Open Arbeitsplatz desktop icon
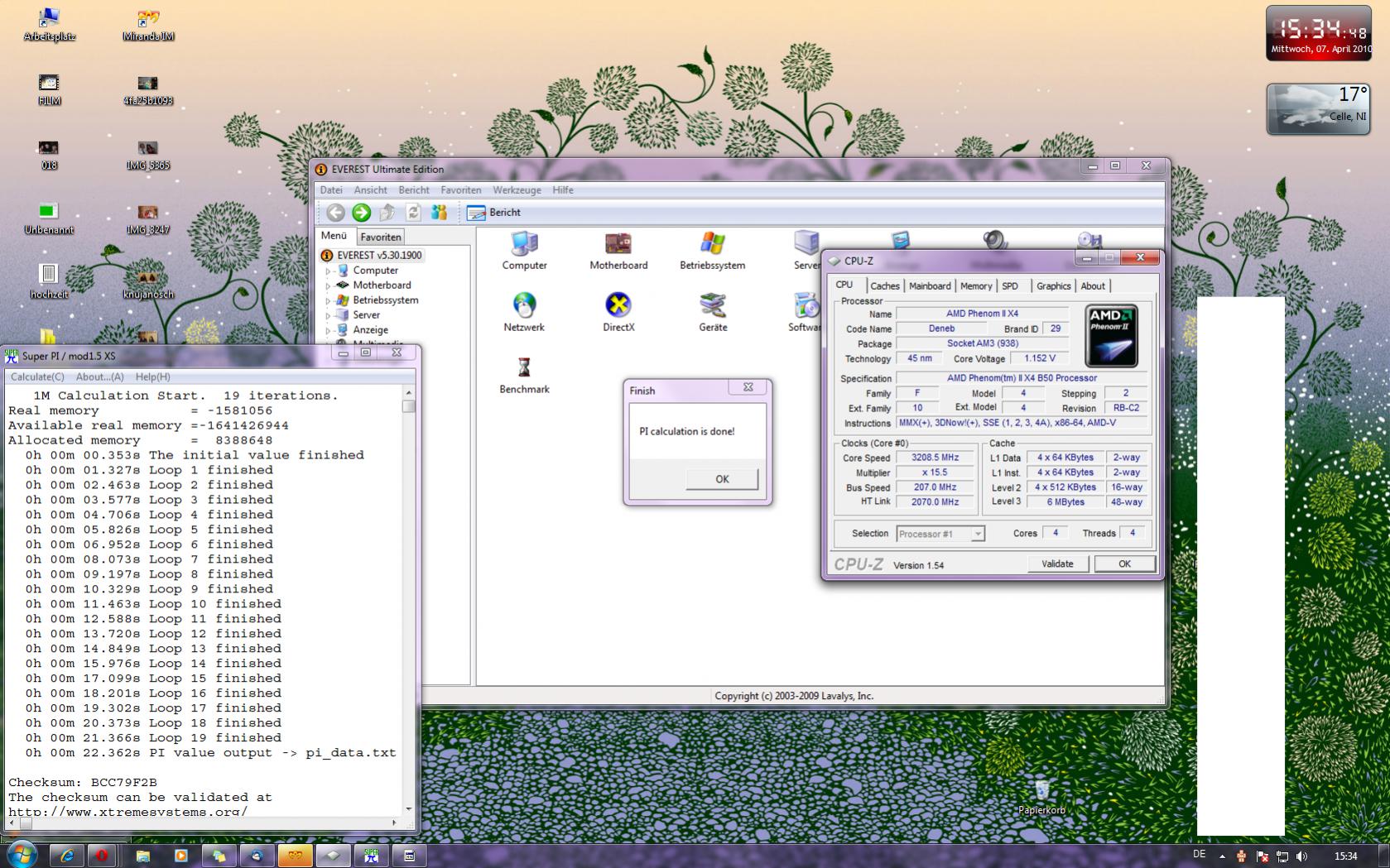This screenshot has height=868, width=1390. (50, 25)
